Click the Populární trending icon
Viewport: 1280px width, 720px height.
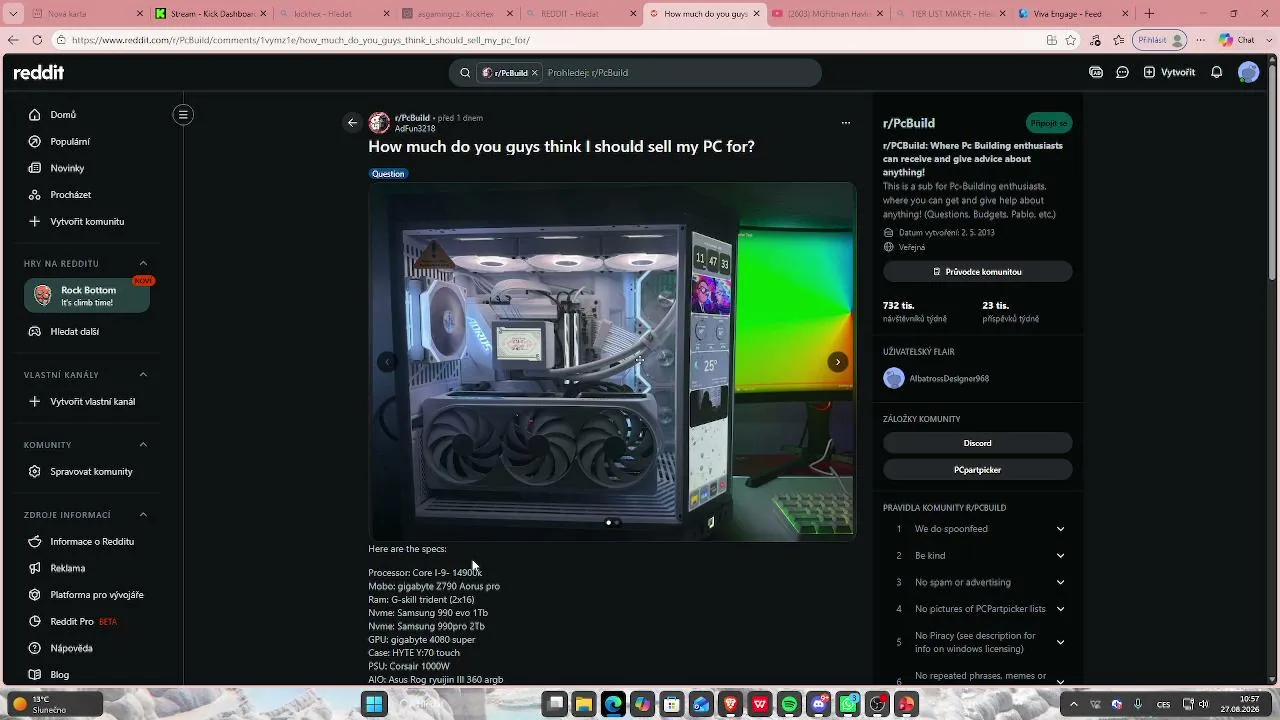coord(35,141)
